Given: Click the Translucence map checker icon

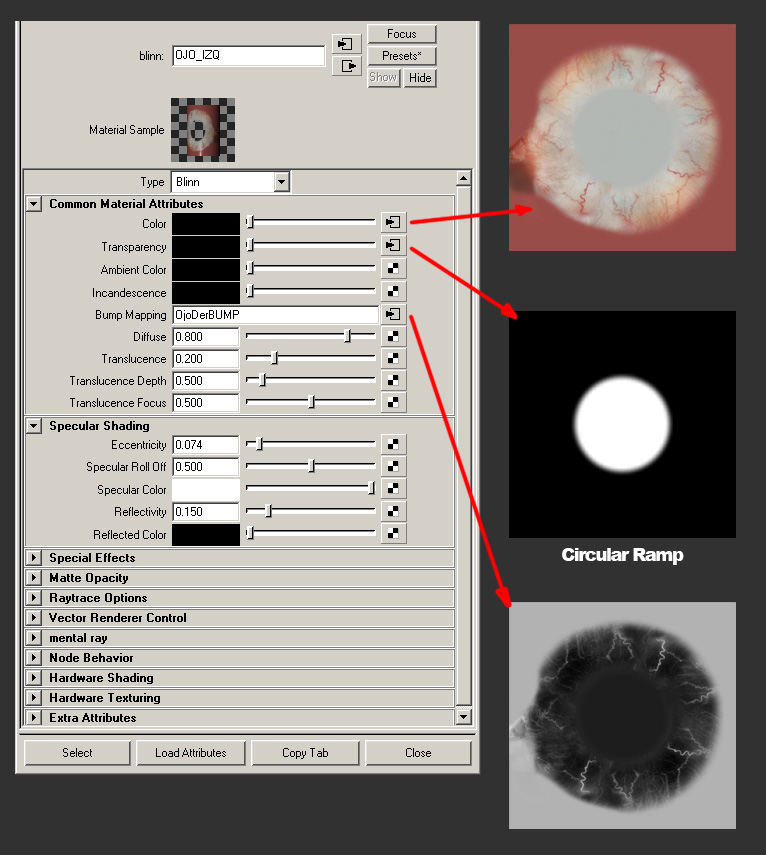Looking at the screenshot, I should 393,358.
